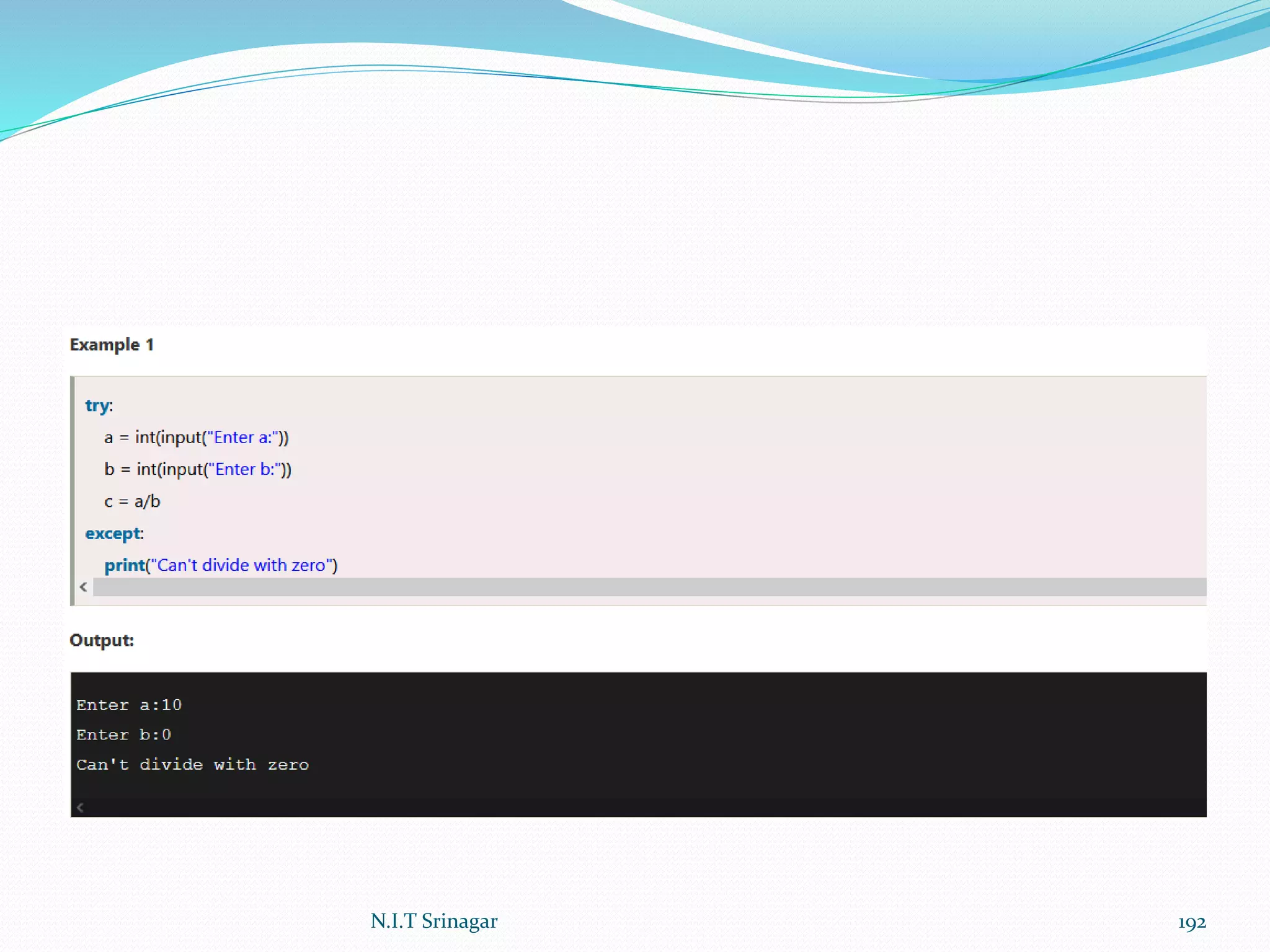Click the 'try' keyword in the code
This screenshot has height=952, width=1270.
coord(97,405)
